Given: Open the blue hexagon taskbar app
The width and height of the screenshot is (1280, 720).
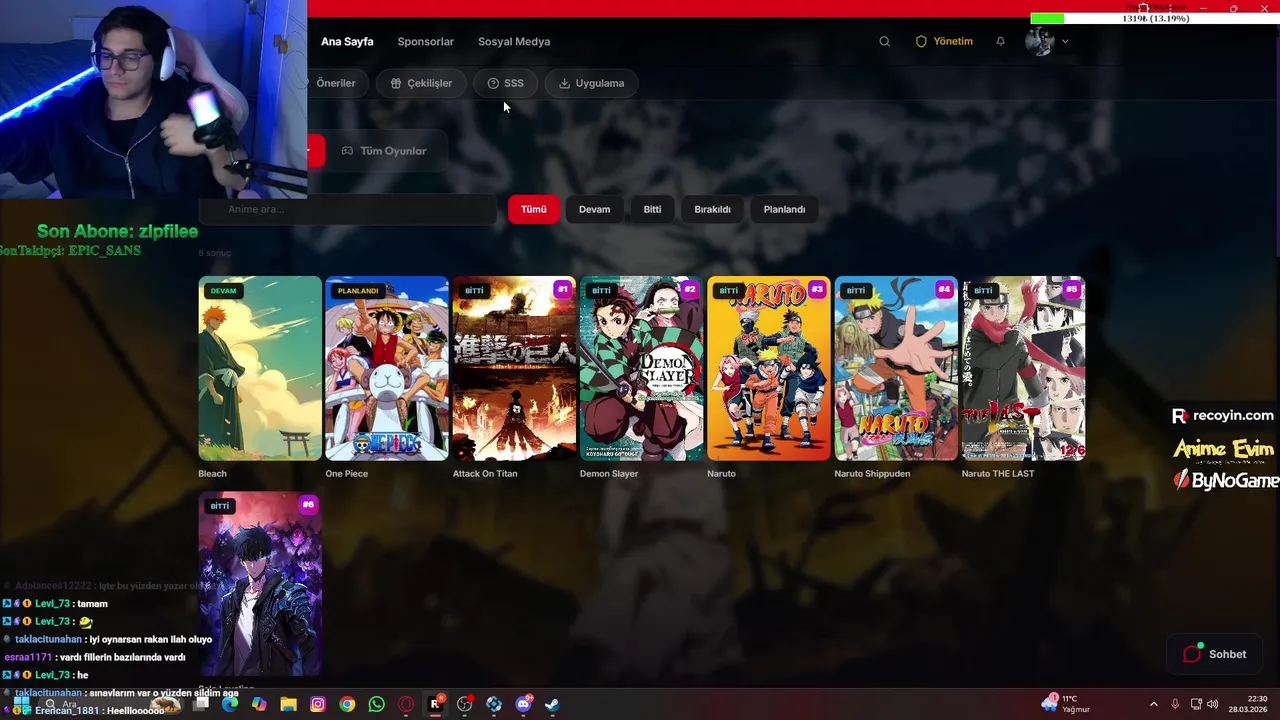Looking at the screenshot, I should pyautogui.click(x=494, y=704).
